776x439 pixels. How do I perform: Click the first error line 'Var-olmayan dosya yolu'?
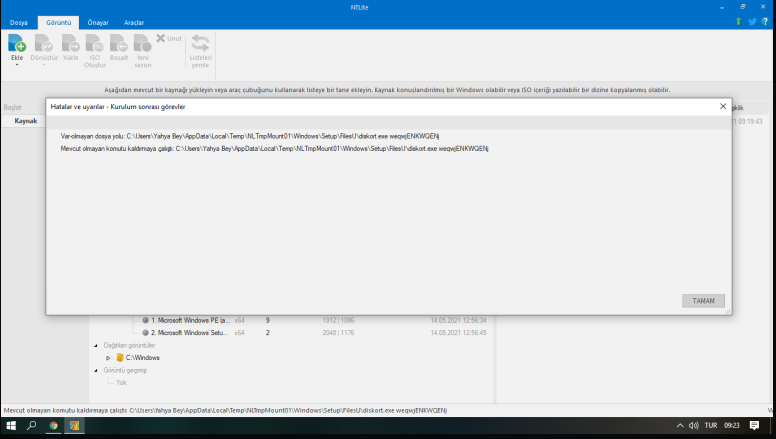click(x=250, y=136)
